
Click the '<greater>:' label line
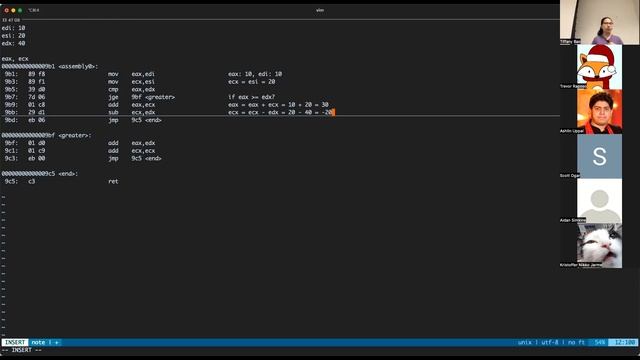(47, 136)
